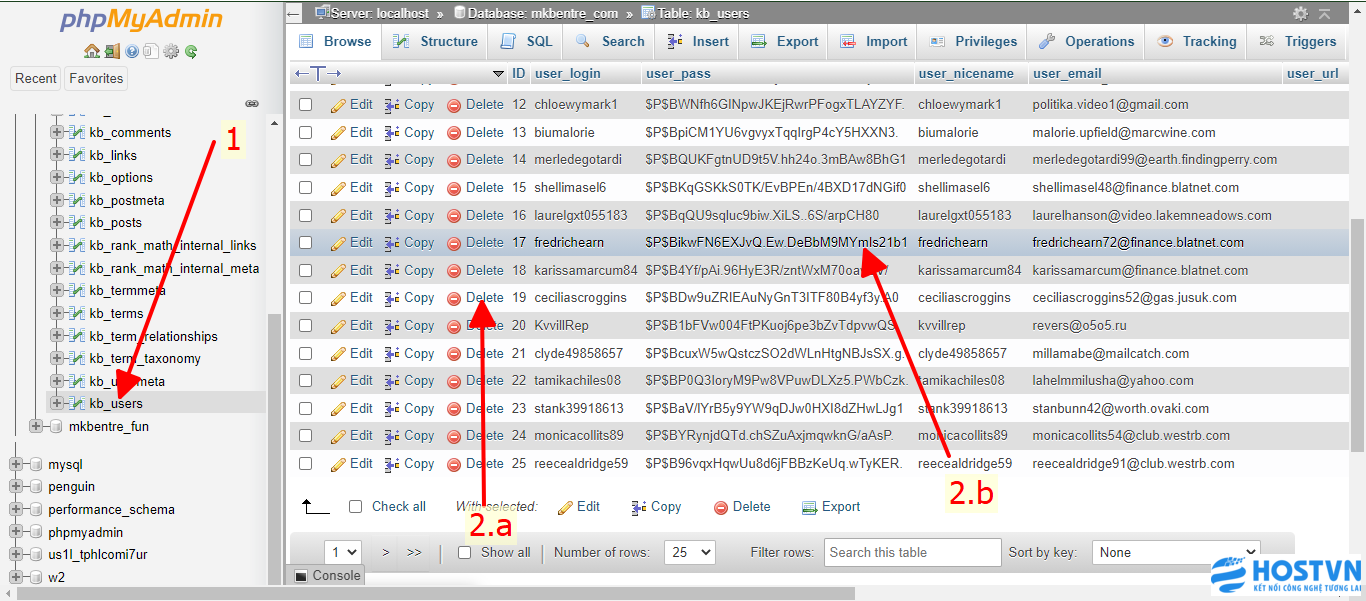
Task: Select checkbox for chloewymark1 row
Action: (306, 105)
